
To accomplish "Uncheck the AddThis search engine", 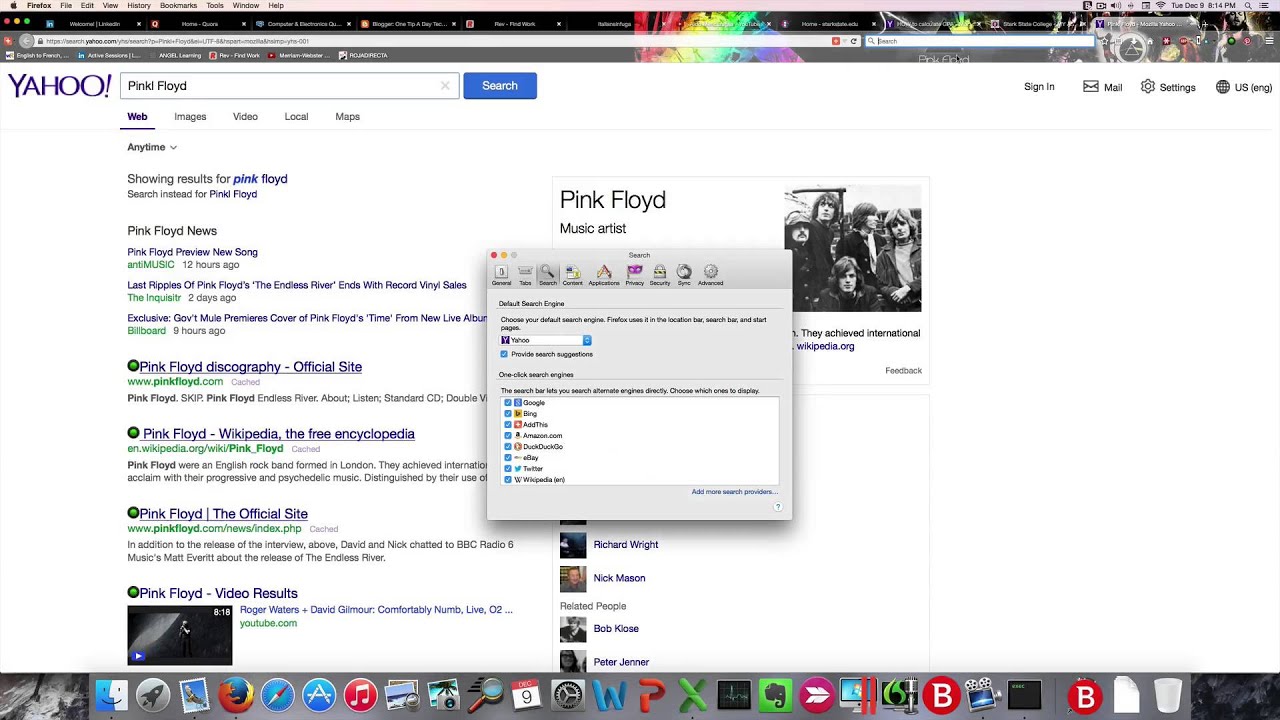I will click(508, 425).
